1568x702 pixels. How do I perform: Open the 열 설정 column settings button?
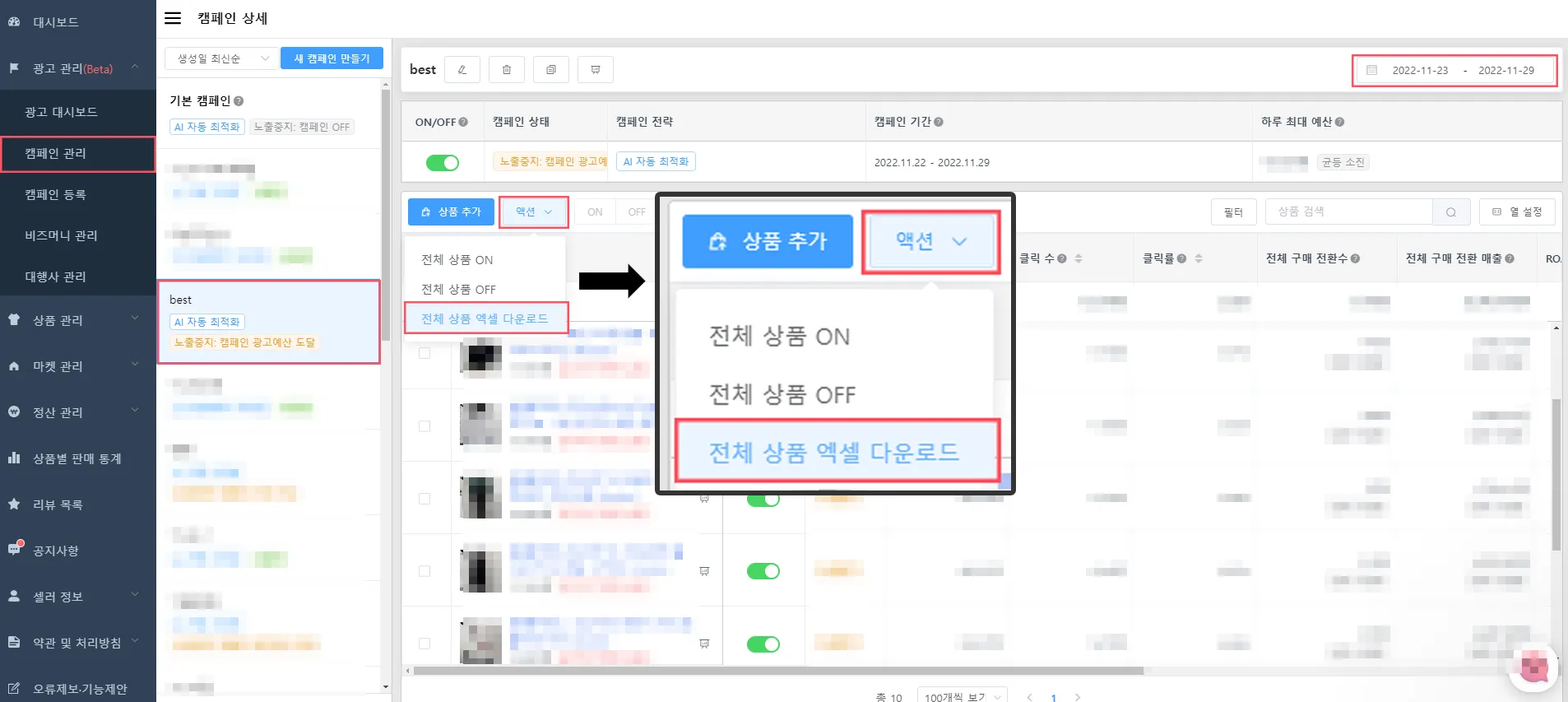[x=1517, y=212]
